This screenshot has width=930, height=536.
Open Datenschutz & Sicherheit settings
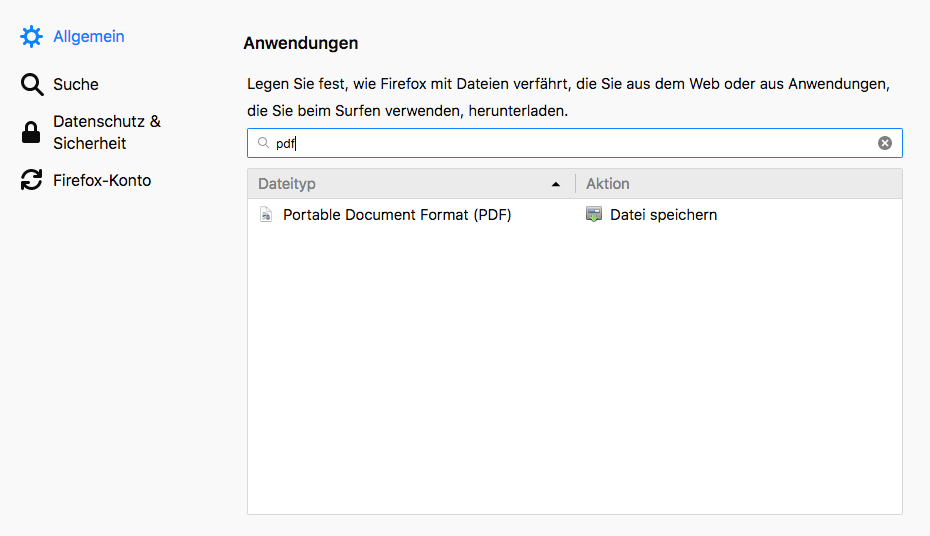point(106,132)
